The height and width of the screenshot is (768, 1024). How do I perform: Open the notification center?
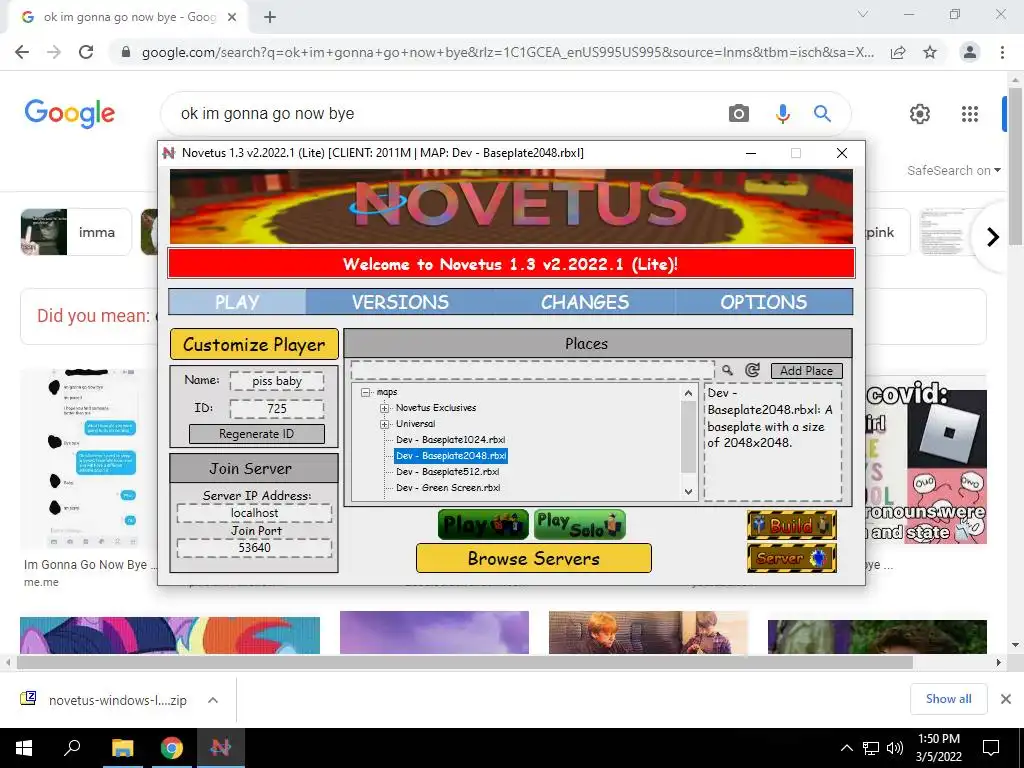pyautogui.click(x=991, y=748)
